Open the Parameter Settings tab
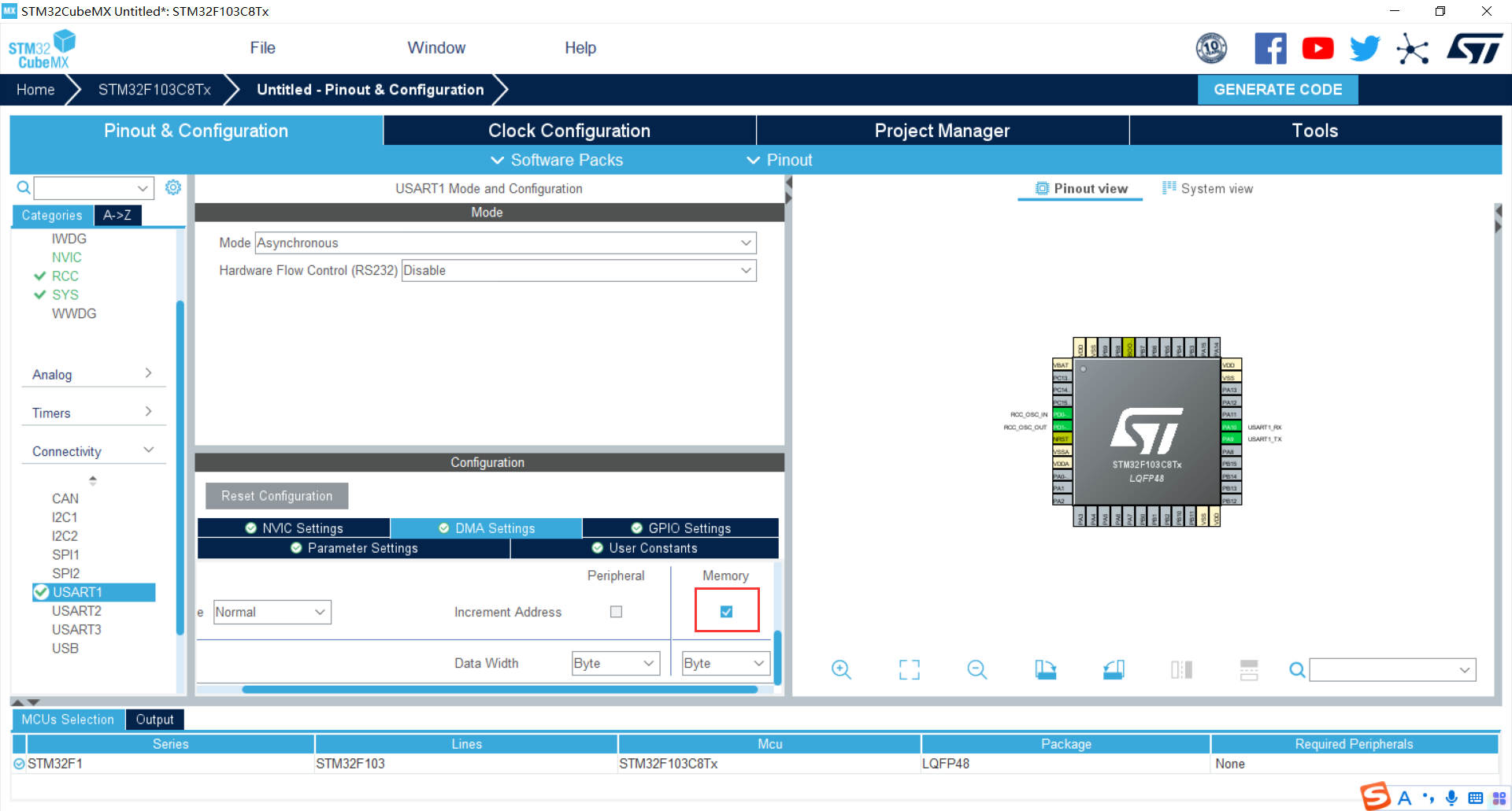 point(354,549)
